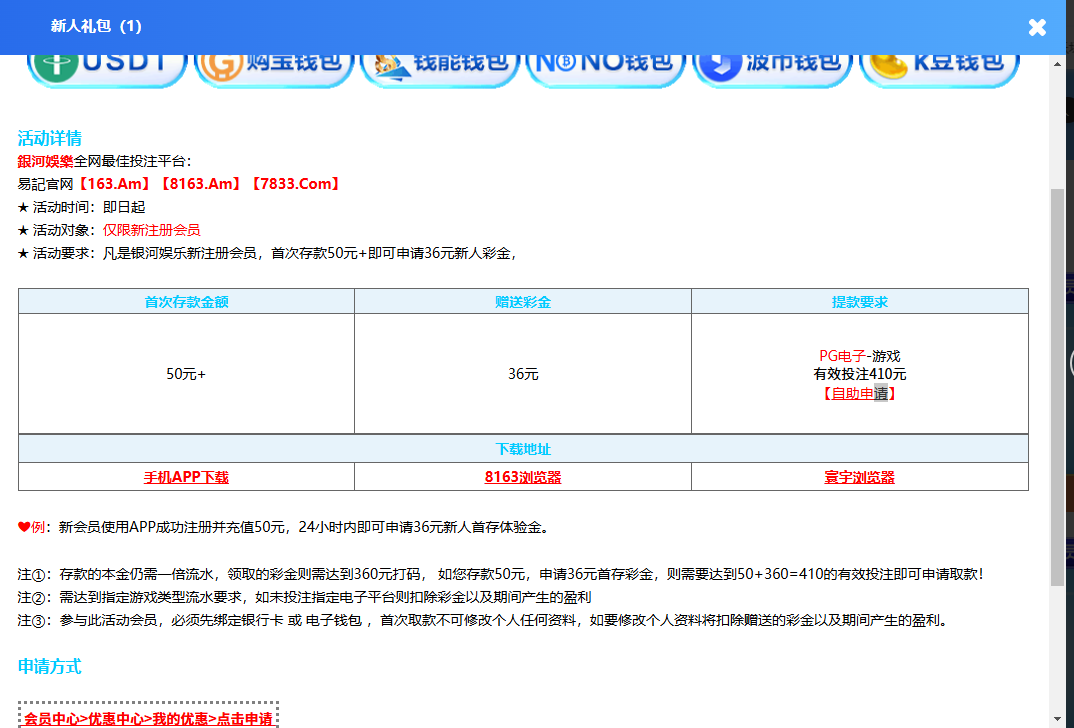This screenshot has width=1074, height=728.
Task: Click the scrollbar down arrow
Action: click(1058, 718)
